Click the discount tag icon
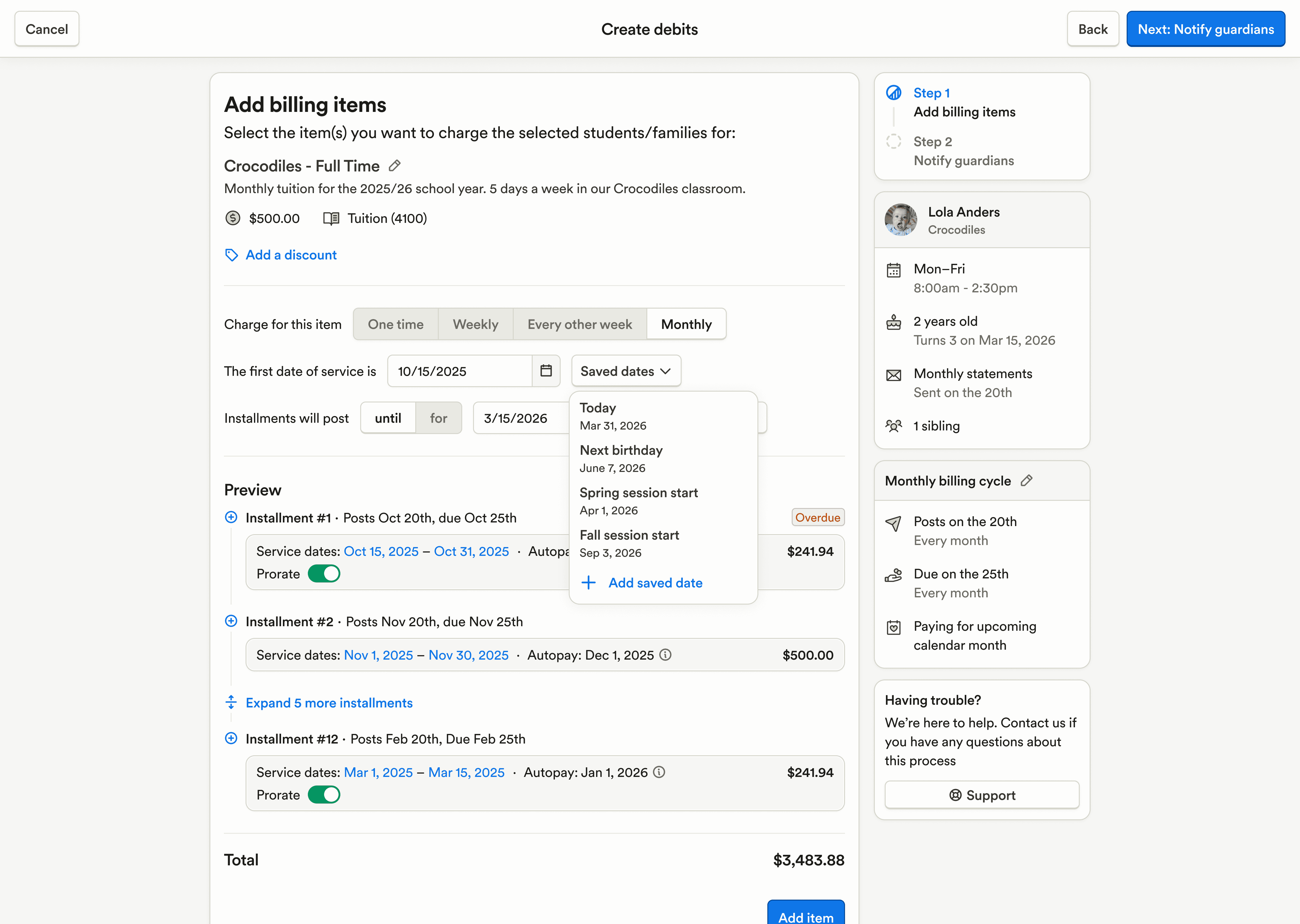This screenshot has height=924, width=1300. [x=232, y=255]
